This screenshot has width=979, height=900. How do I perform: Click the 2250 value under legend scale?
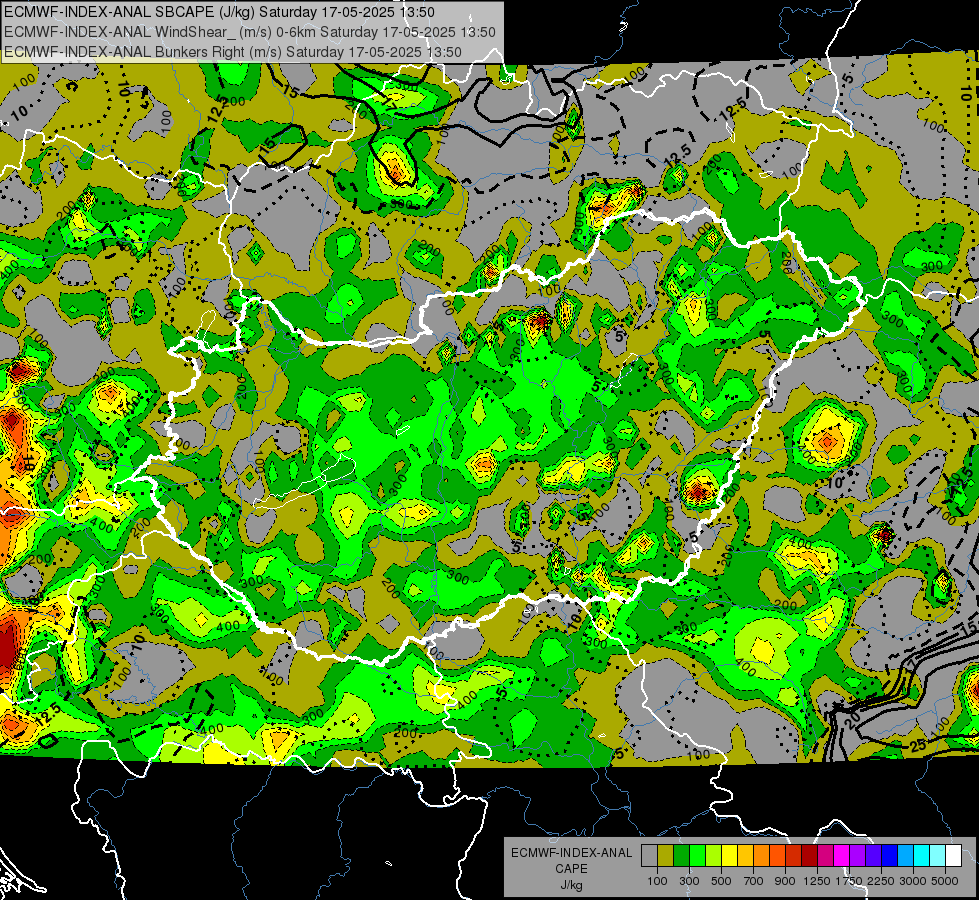click(882, 881)
